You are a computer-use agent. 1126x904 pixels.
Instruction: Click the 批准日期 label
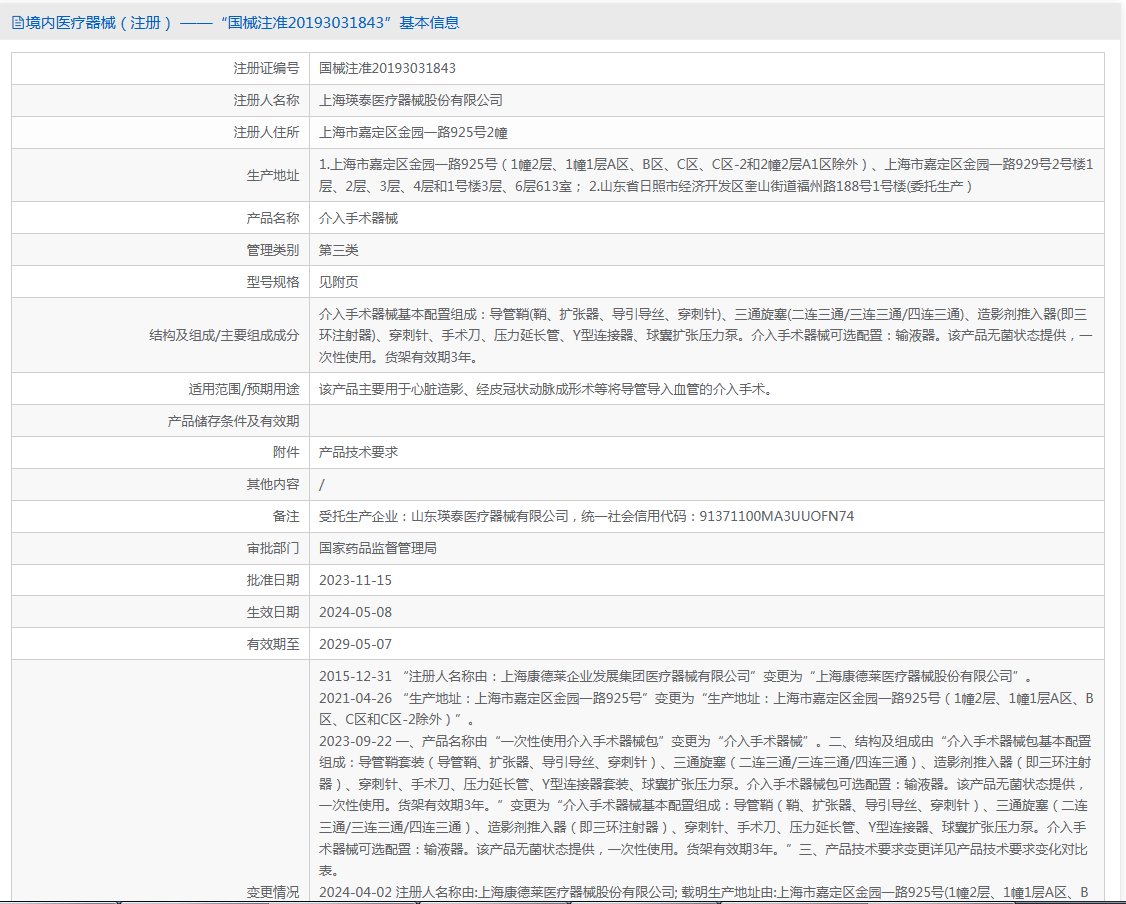coord(273,580)
